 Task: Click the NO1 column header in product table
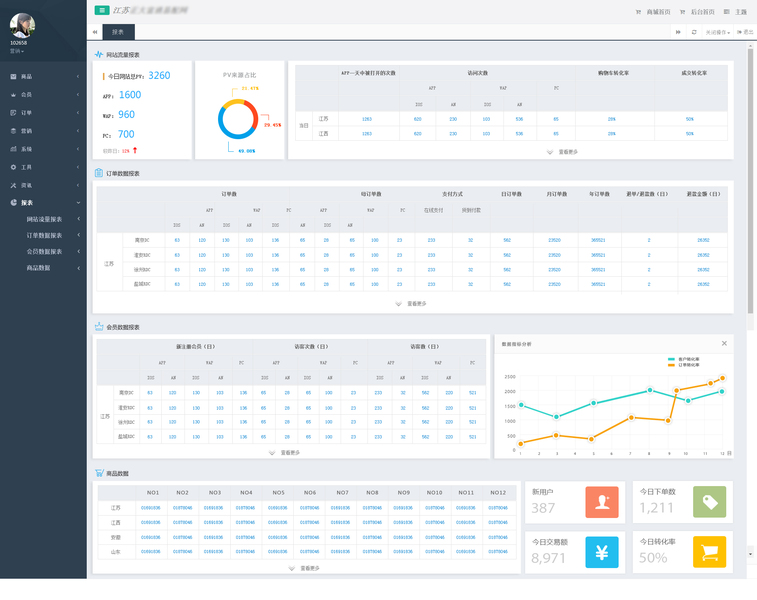coord(153,492)
